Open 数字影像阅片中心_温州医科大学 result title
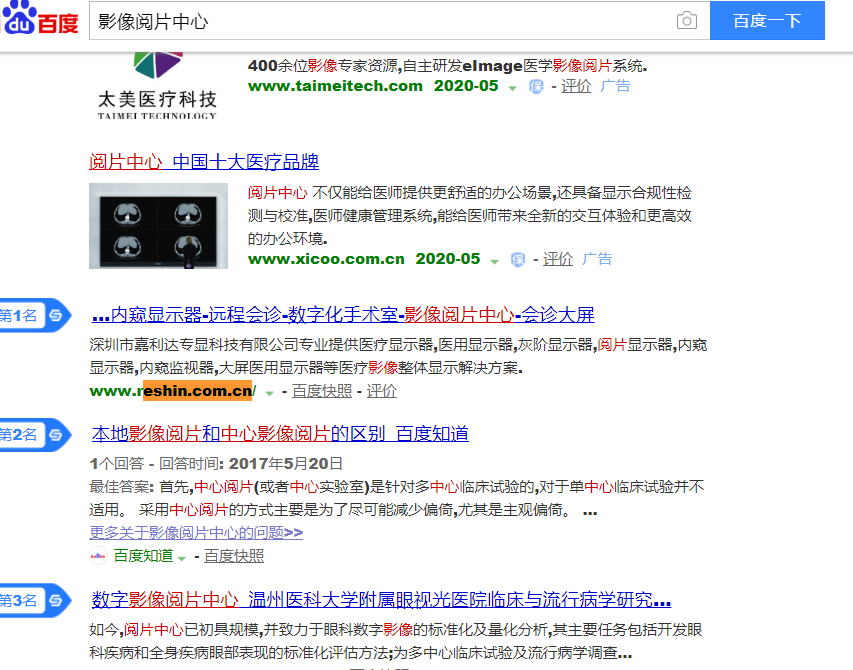The image size is (853, 670). click(381, 599)
